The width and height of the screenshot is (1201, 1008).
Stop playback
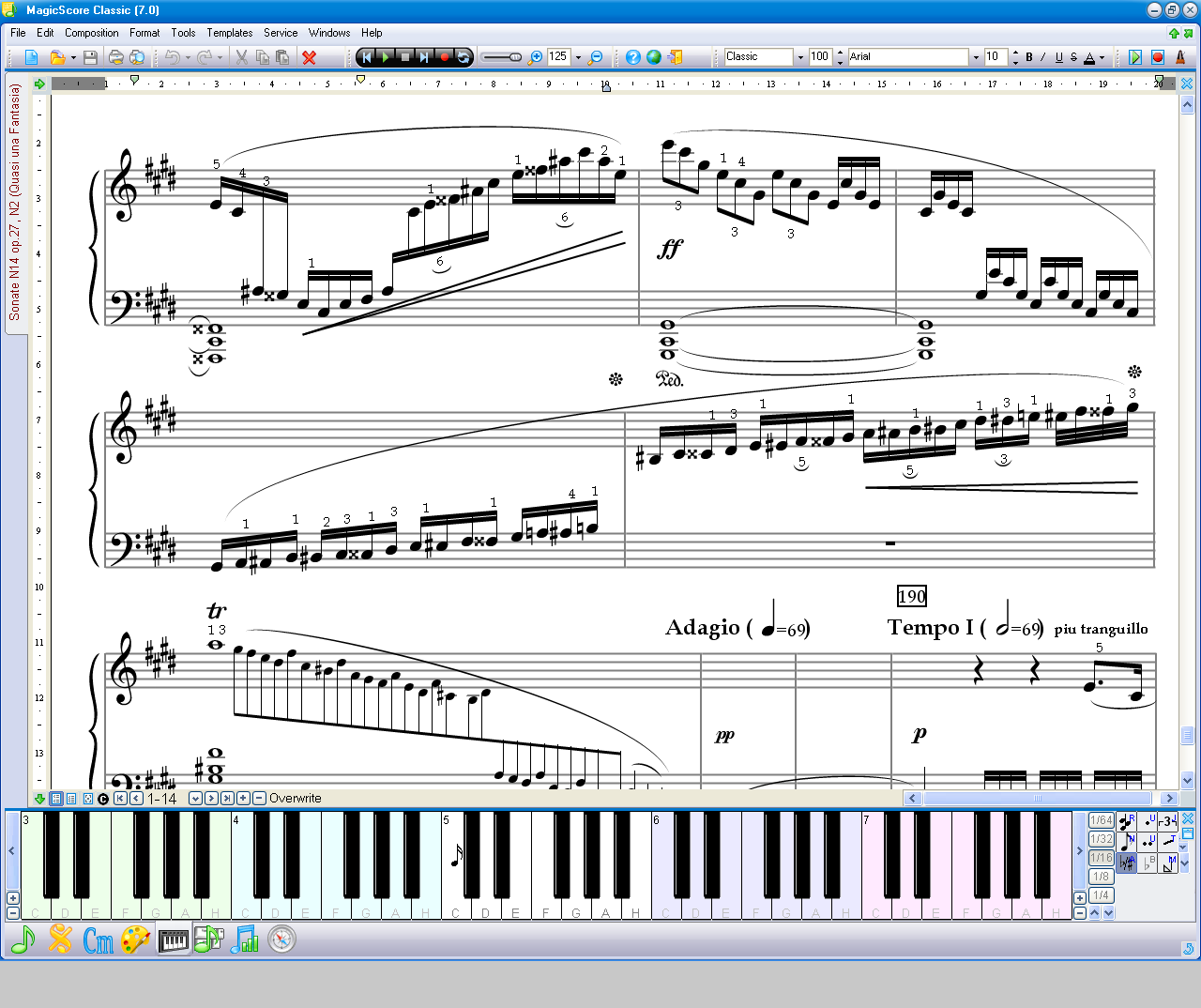tap(405, 57)
